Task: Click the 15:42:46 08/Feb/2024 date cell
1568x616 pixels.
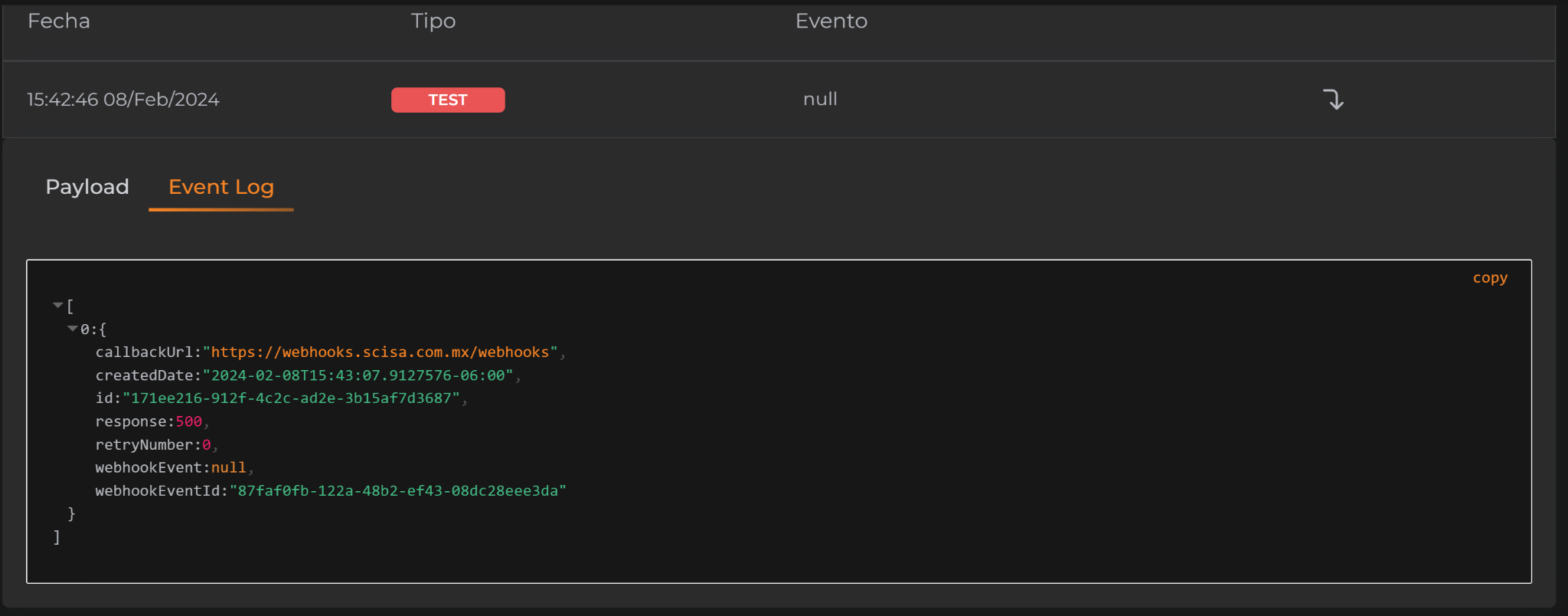Action: [123, 100]
